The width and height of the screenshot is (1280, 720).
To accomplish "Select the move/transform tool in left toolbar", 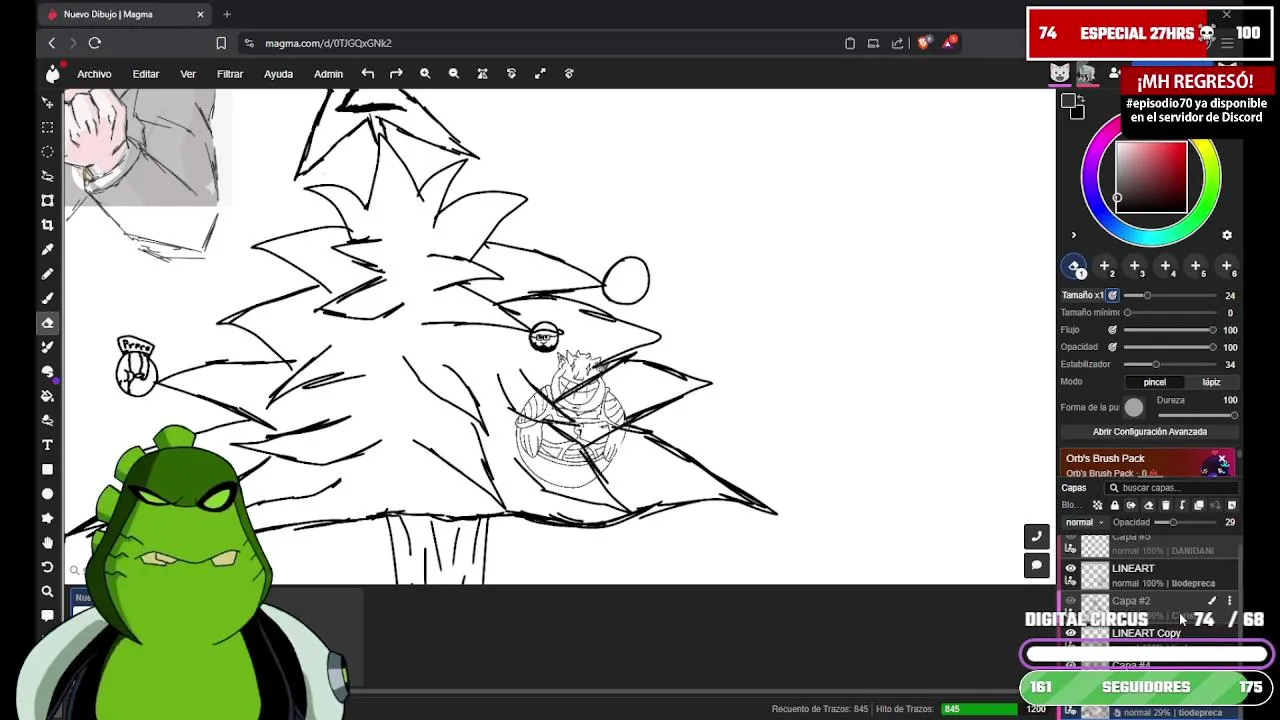I will (x=47, y=103).
